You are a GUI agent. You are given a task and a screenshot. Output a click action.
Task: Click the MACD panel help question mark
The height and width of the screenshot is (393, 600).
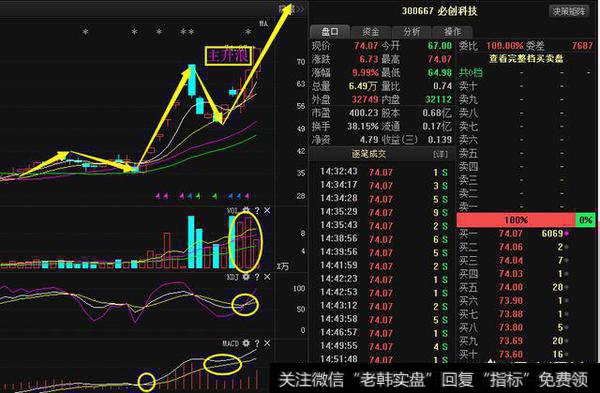click(257, 343)
